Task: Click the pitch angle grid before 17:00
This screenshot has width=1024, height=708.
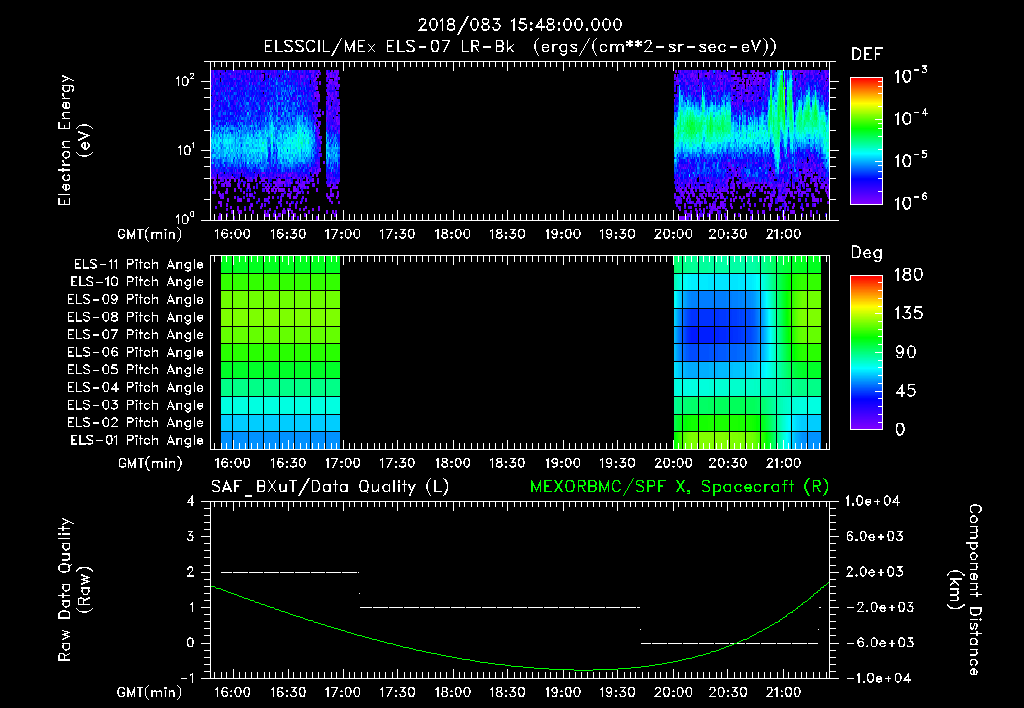Action: tap(281, 352)
